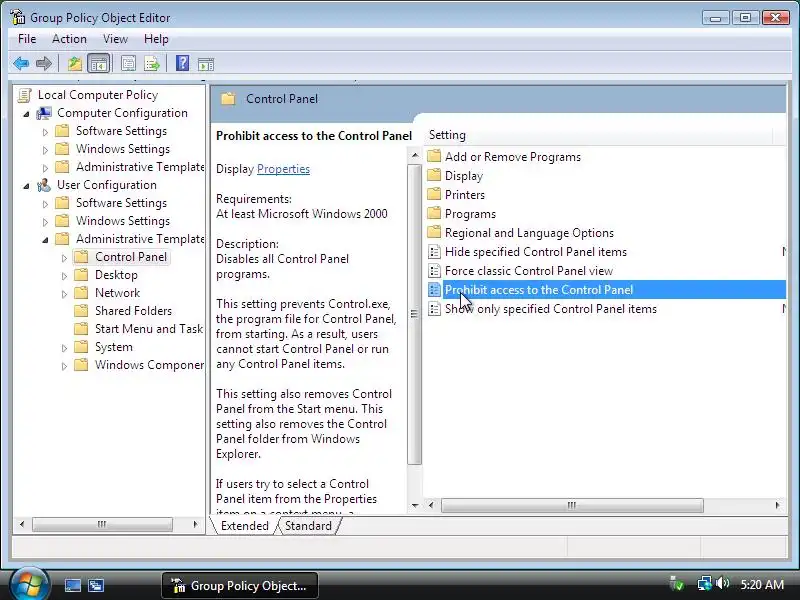Open the File menu
Image resolution: width=800 pixels, height=600 pixels.
pyautogui.click(x=27, y=39)
